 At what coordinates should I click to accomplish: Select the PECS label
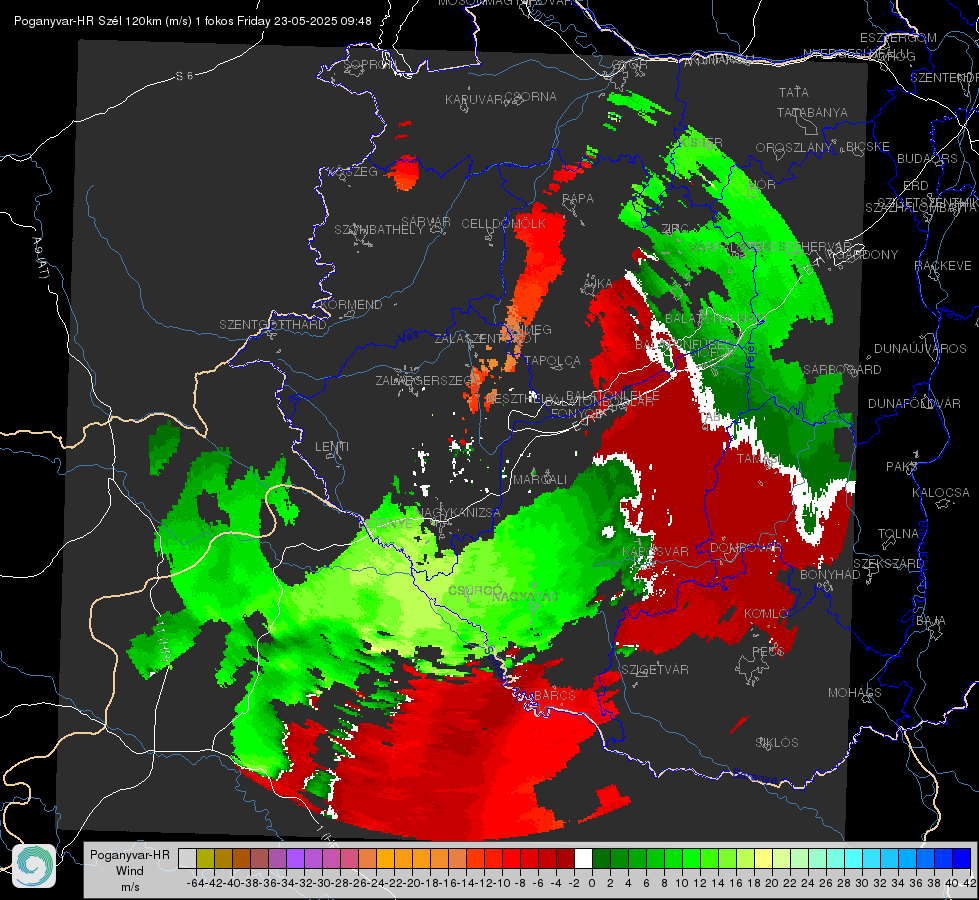coord(768,651)
